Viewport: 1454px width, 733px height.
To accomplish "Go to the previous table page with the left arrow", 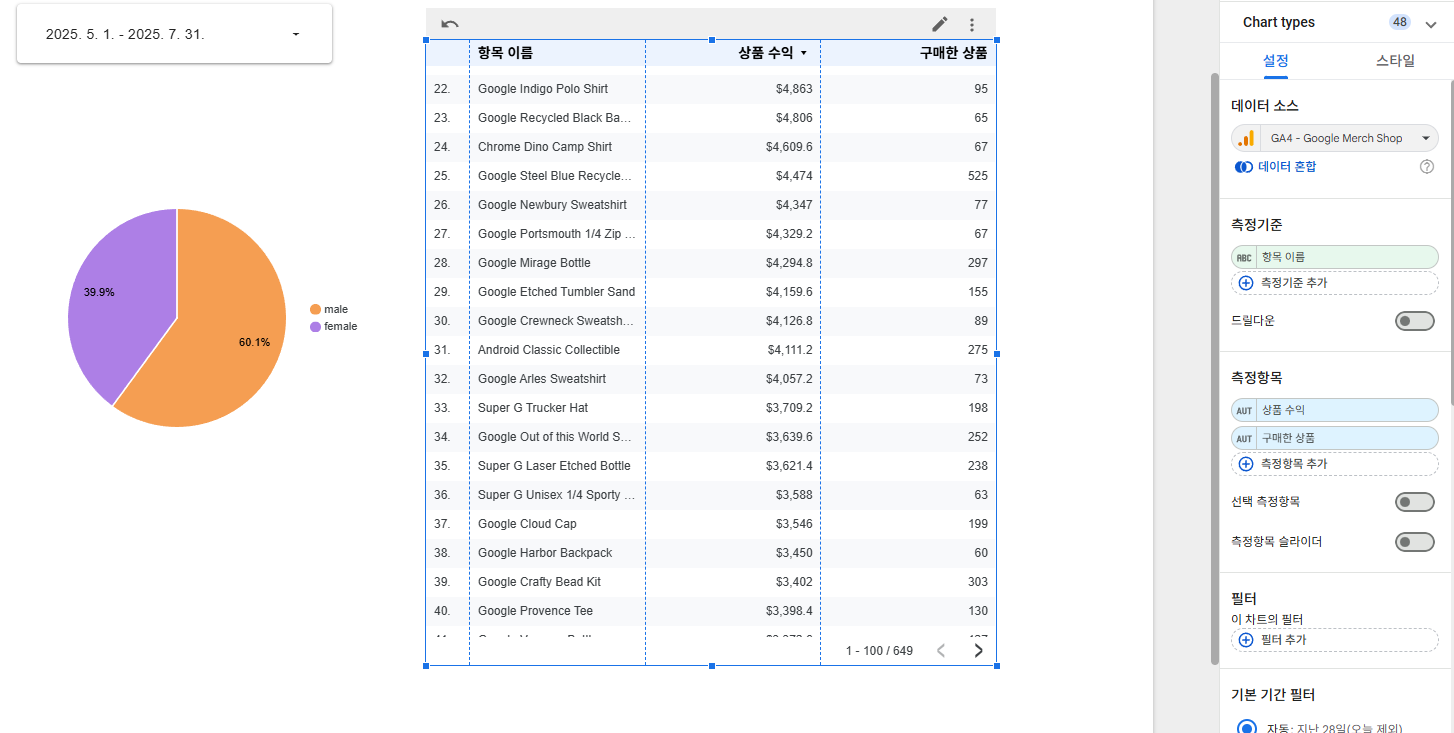I will coord(940,651).
